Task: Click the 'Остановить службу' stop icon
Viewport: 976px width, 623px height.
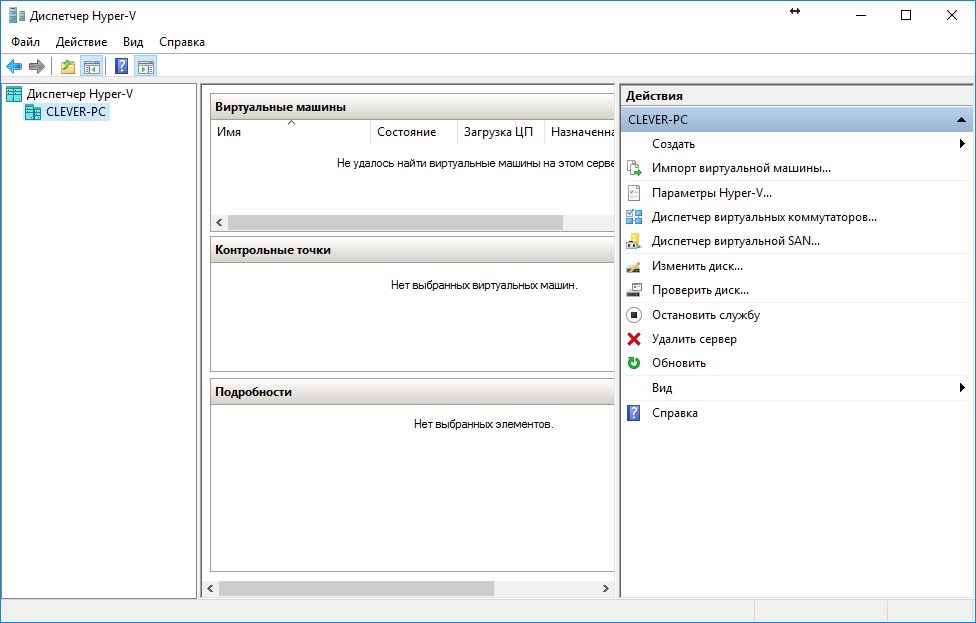Action: pyautogui.click(x=633, y=315)
